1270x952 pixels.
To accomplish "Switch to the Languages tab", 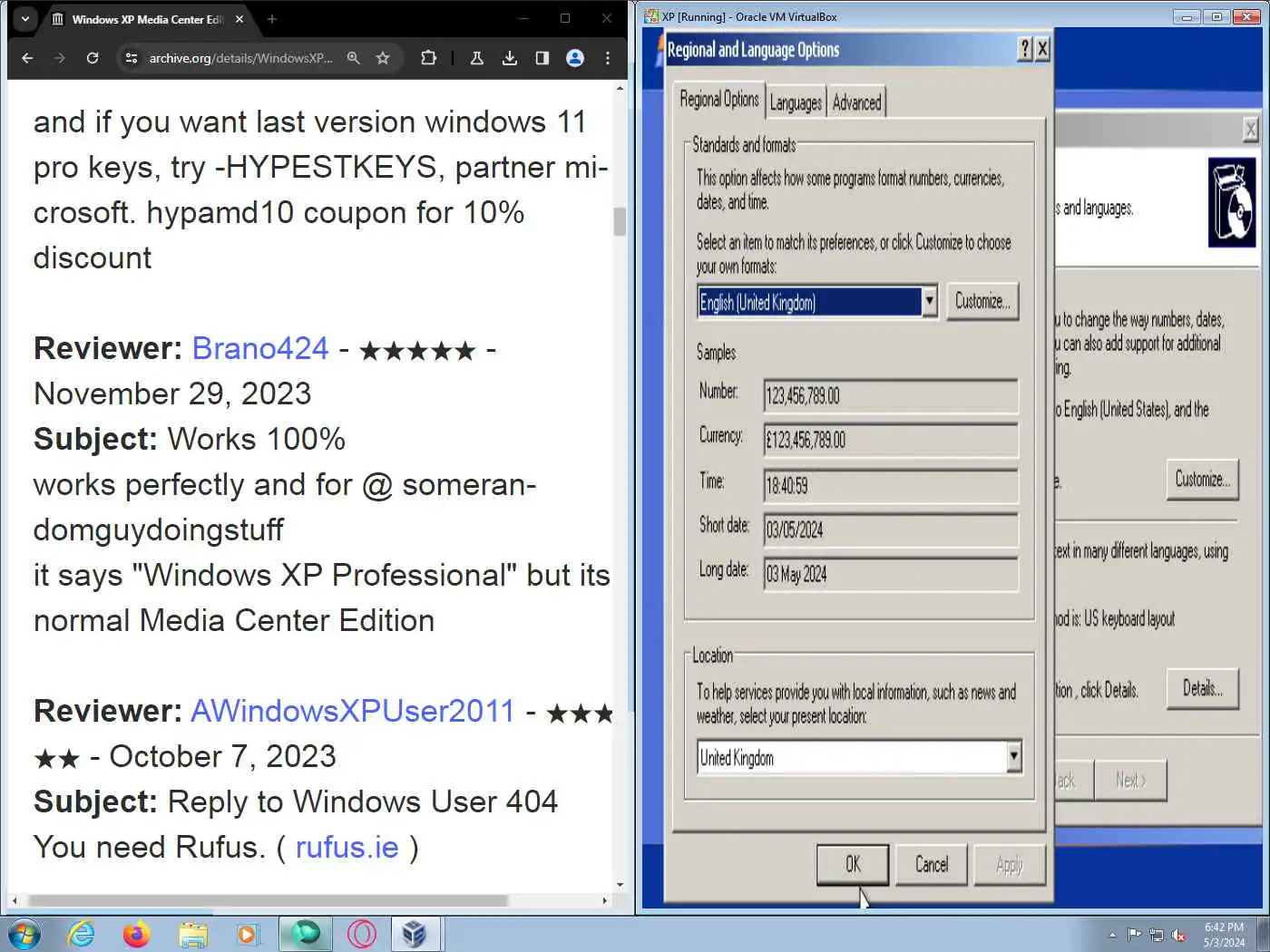I will point(796,102).
